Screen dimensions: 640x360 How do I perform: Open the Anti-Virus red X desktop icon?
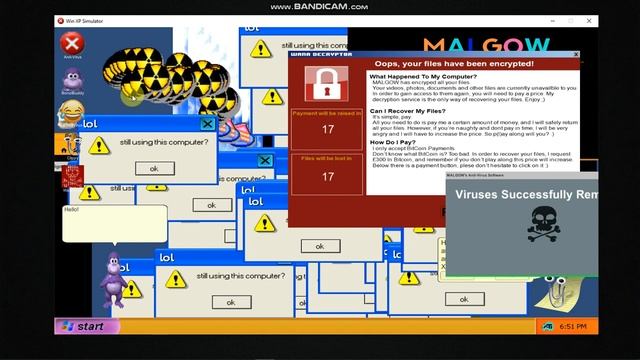click(72, 44)
